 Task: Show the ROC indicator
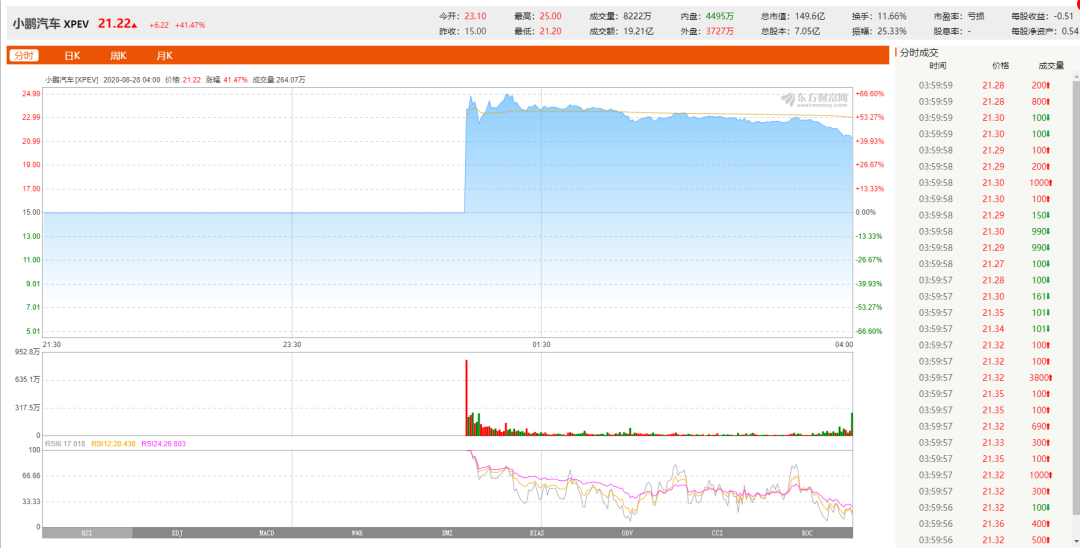[807, 533]
